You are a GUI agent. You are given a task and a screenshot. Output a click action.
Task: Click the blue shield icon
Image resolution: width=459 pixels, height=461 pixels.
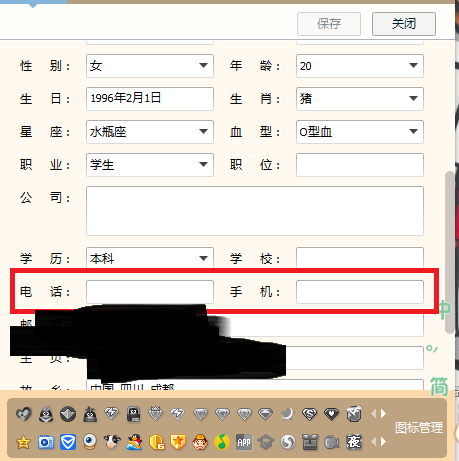tap(68, 442)
